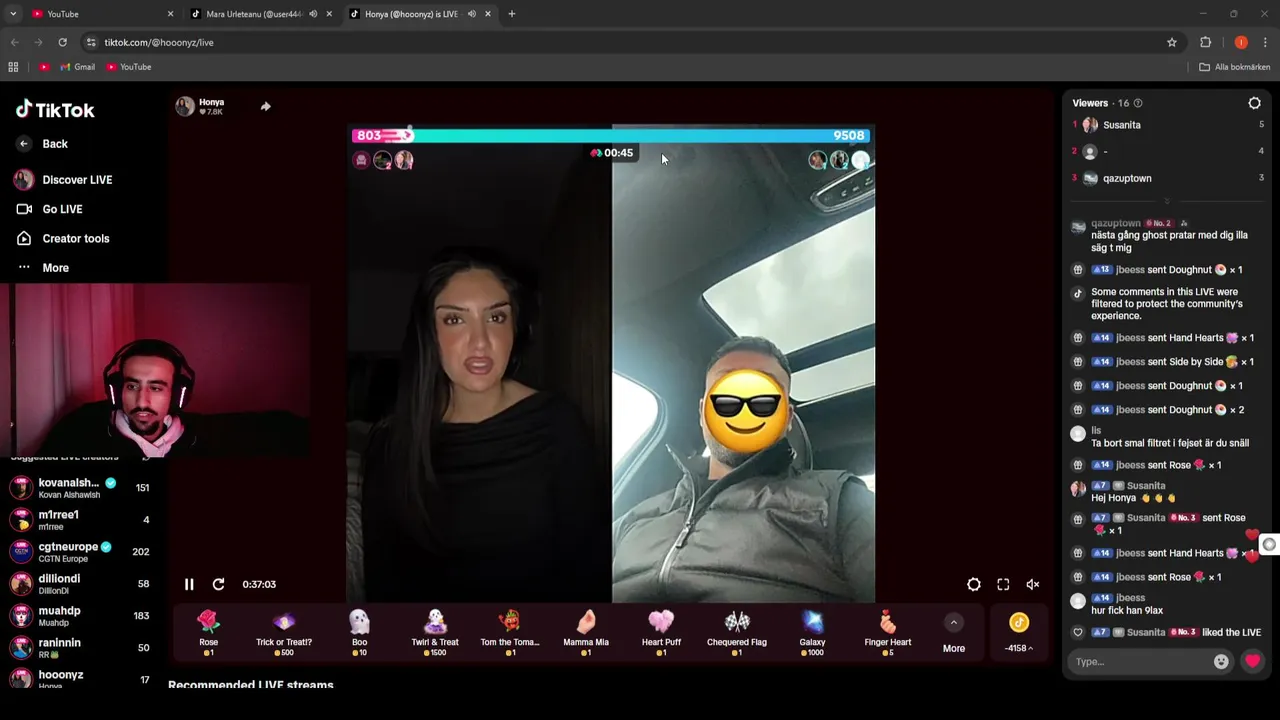Send the Finger Heart gift
The width and height of the screenshot is (1280, 720).
[x=888, y=633]
